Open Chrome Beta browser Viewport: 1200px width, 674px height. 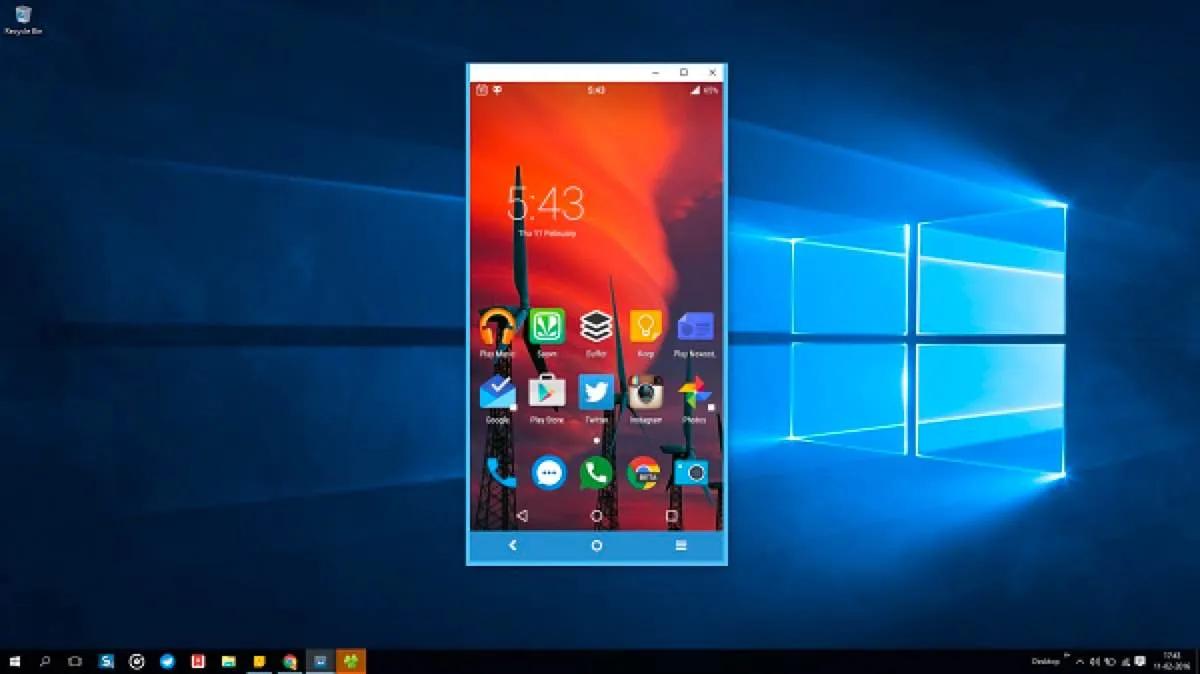coord(645,470)
